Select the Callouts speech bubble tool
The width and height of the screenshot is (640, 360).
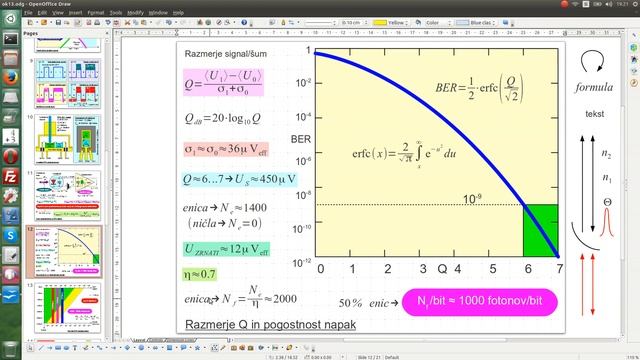pyautogui.click(x=183, y=348)
